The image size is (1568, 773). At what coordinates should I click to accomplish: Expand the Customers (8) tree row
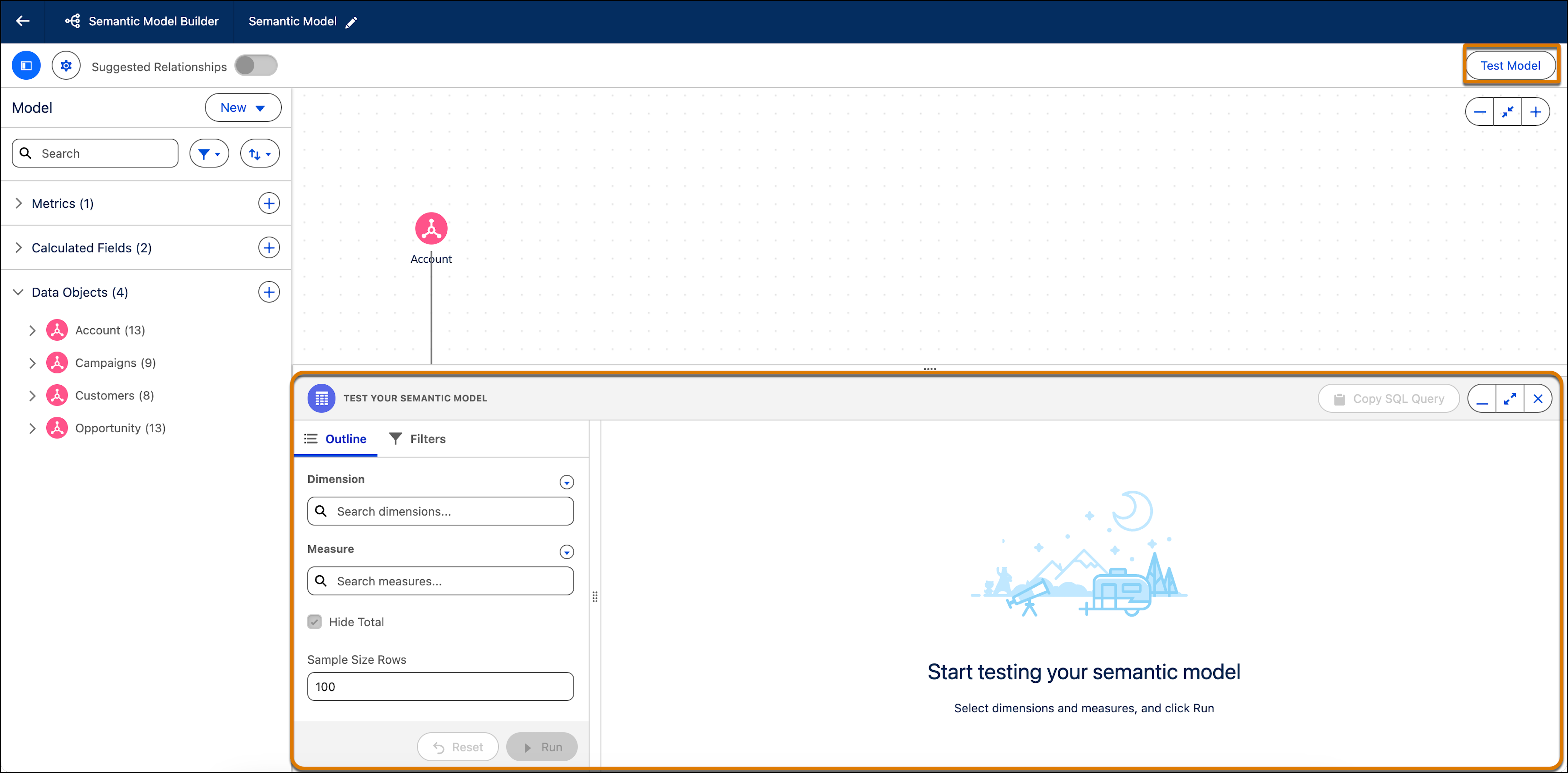(x=32, y=395)
